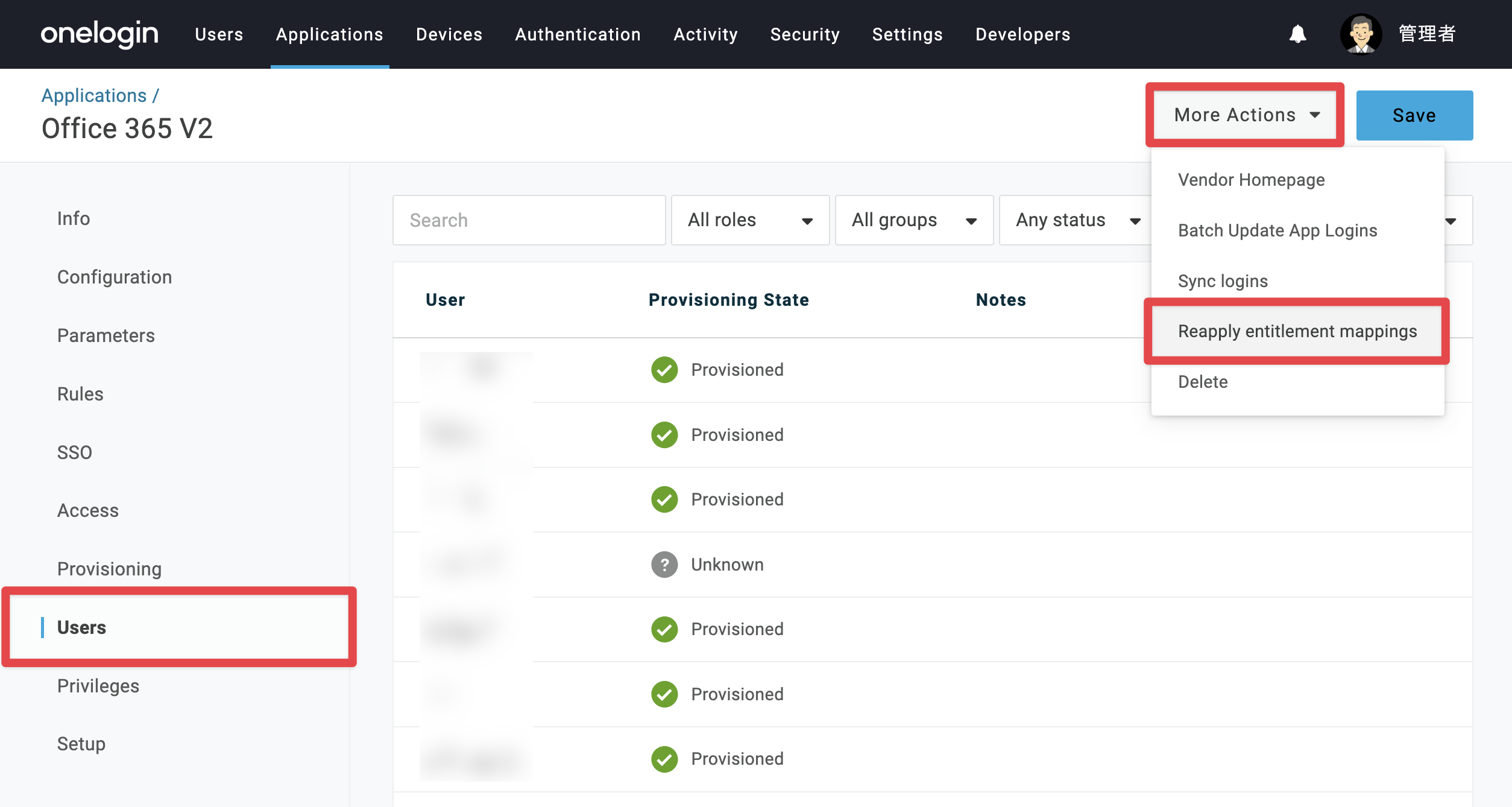1512x807 pixels.
Task: Open the notifications bell
Action: tap(1297, 34)
